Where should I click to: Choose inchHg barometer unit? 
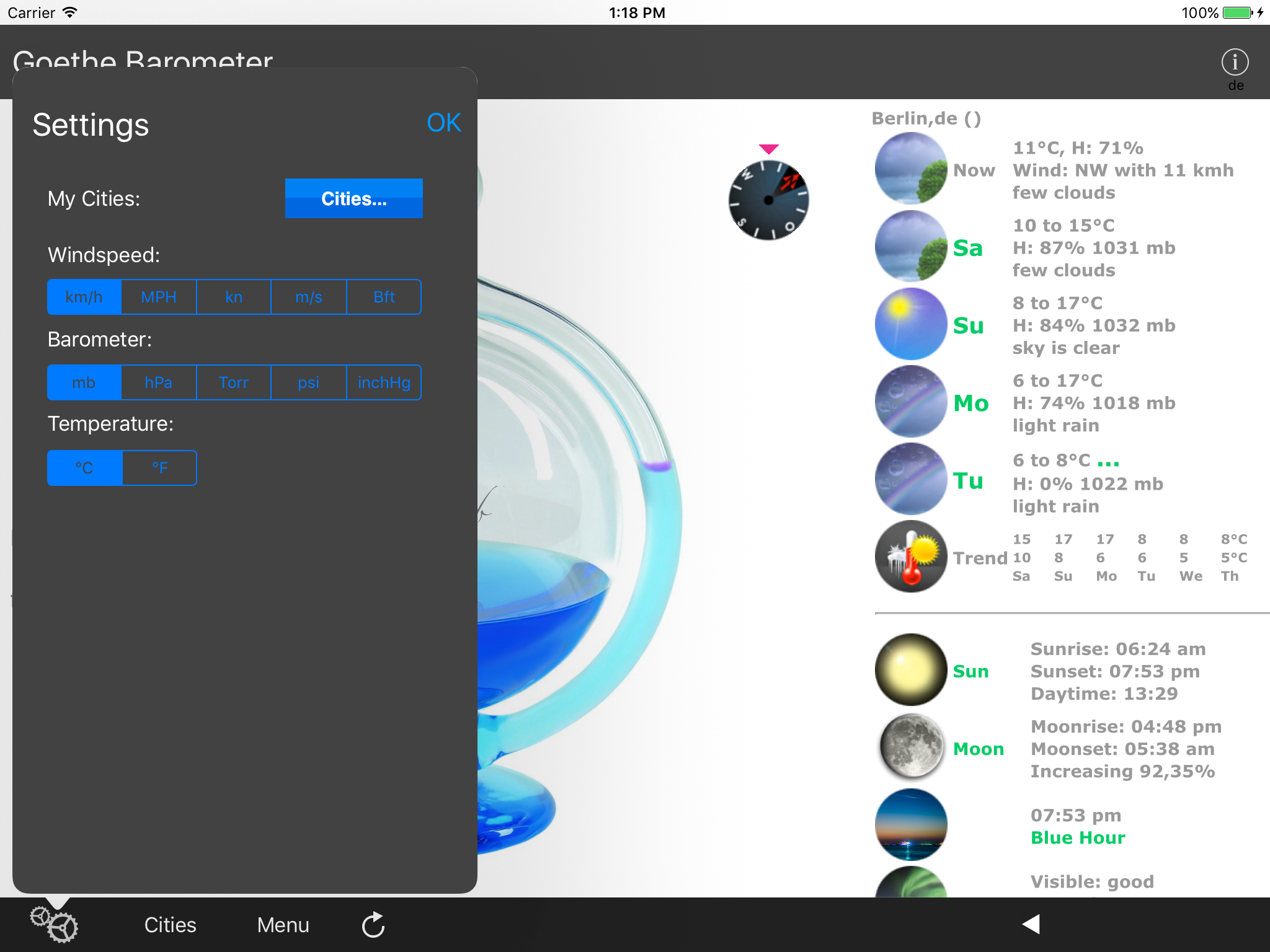384,382
